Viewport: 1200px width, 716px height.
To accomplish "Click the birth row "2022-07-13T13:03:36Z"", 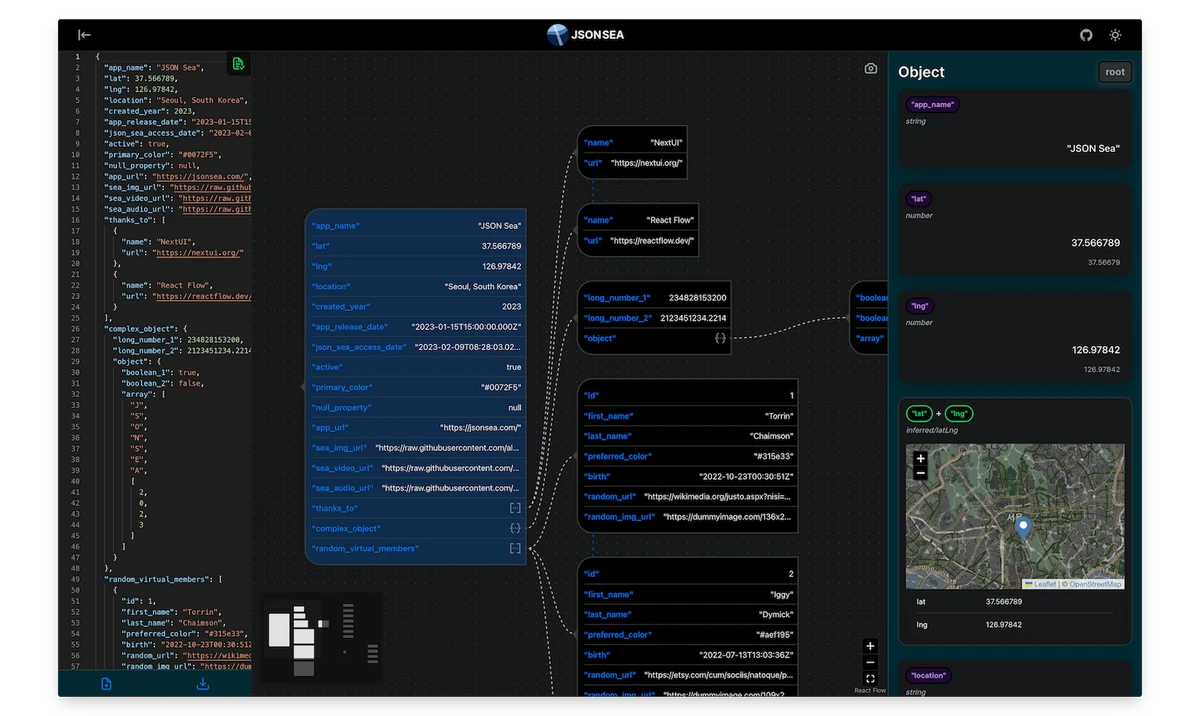I will (x=688, y=655).
